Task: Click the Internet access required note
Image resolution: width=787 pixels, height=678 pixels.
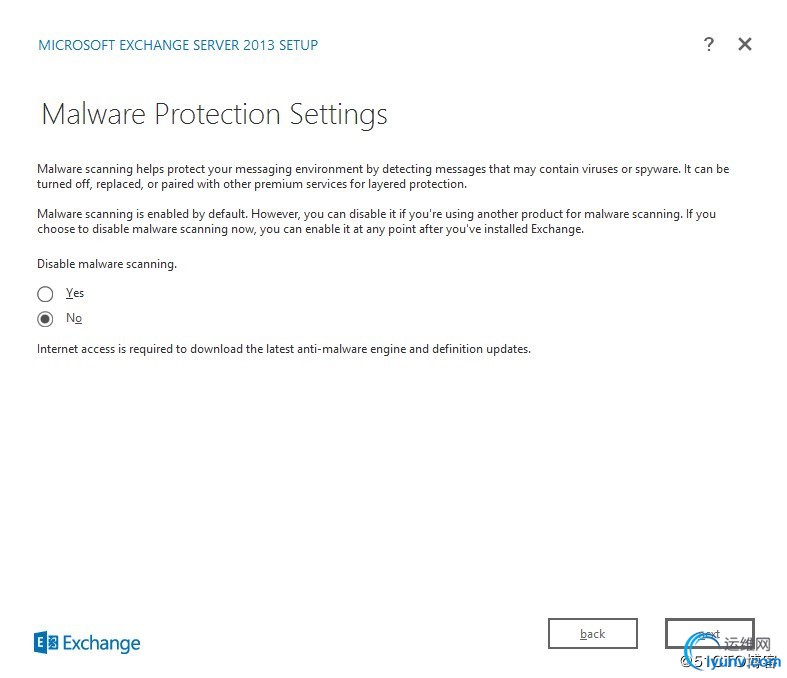Action: (284, 349)
